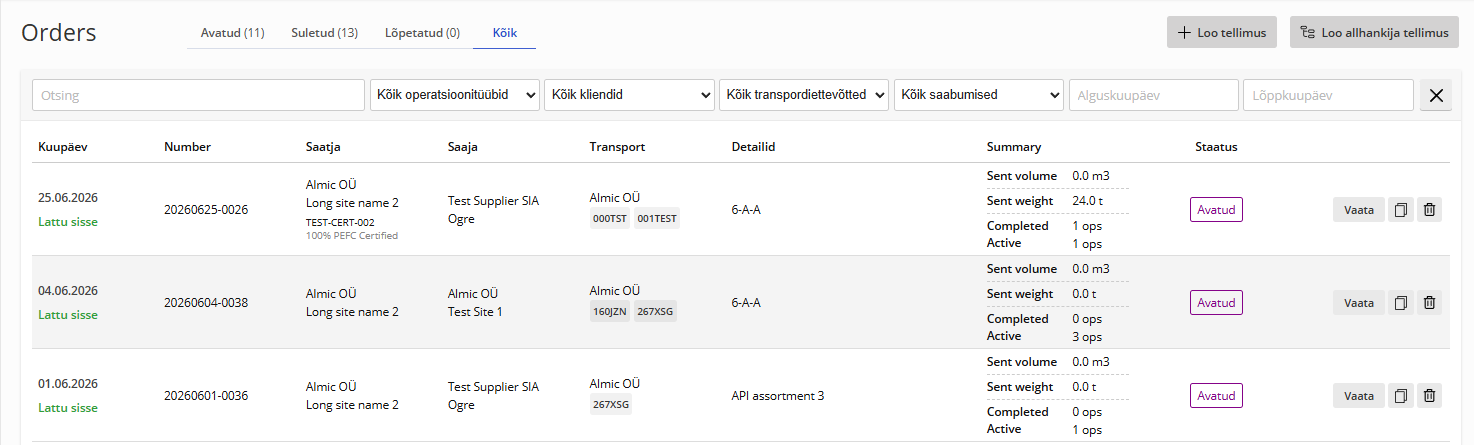1474x445 pixels.
Task: Open the Suletud (13) tab
Action: click(324, 33)
